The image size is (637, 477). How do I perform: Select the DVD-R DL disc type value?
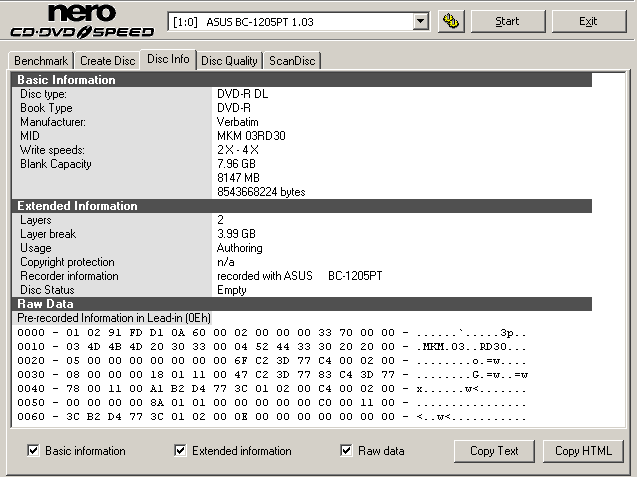(243, 94)
